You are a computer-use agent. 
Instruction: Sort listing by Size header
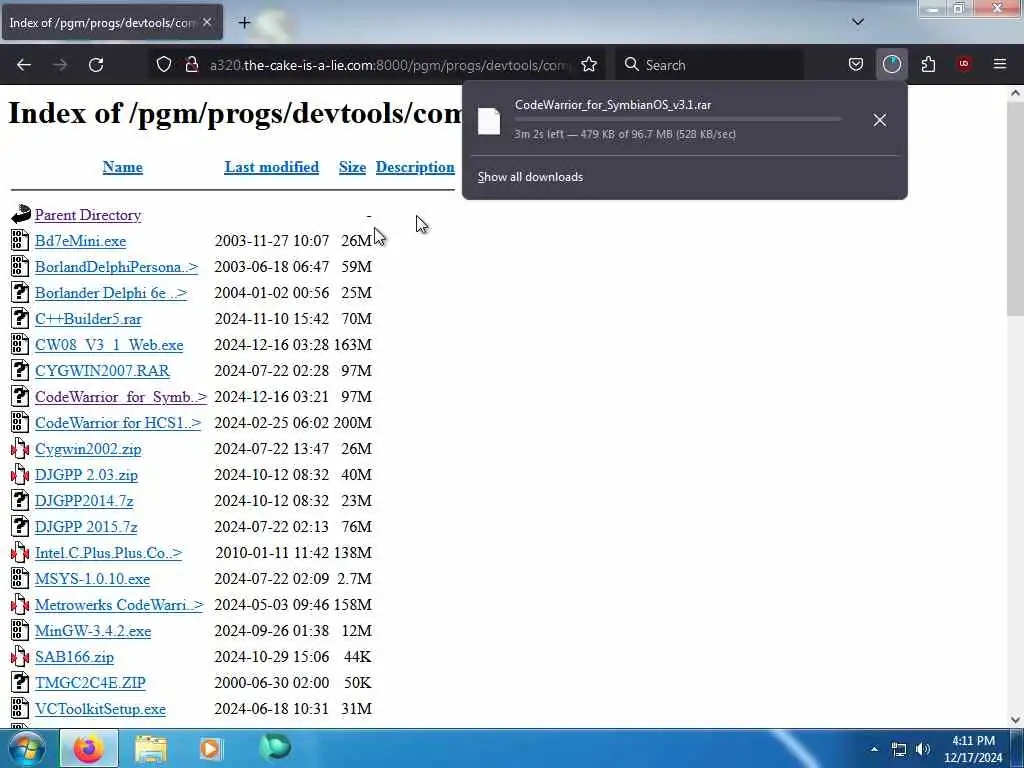(353, 167)
